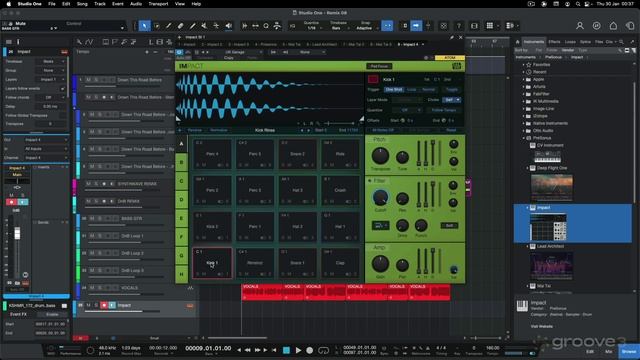This screenshot has height=360, width=640.
Task: Select the Range tool
Action: tap(157, 26)
